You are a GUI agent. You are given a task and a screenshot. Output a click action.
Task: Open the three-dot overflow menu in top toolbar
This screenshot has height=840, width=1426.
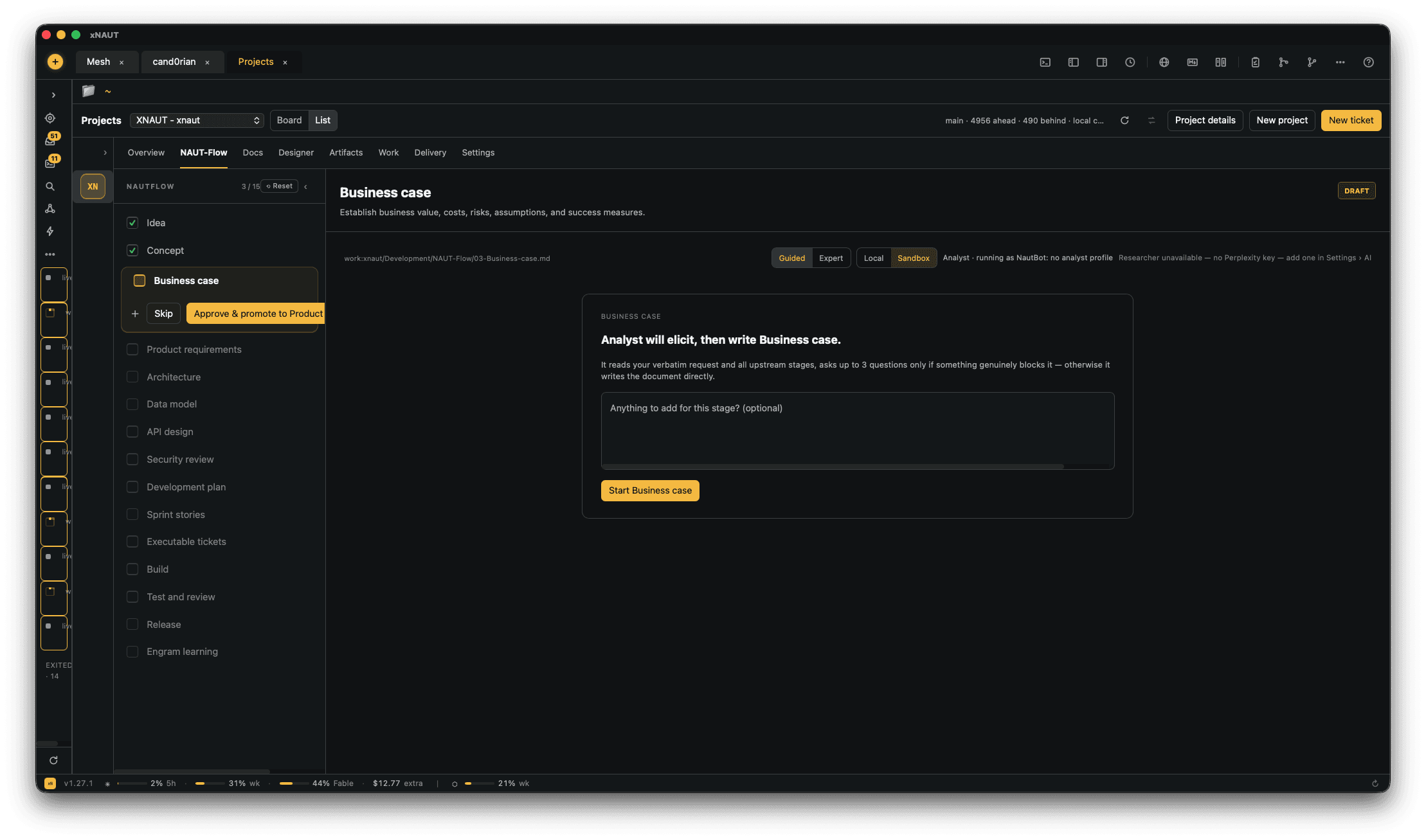pyautogui.click(x=1340, y=62)
